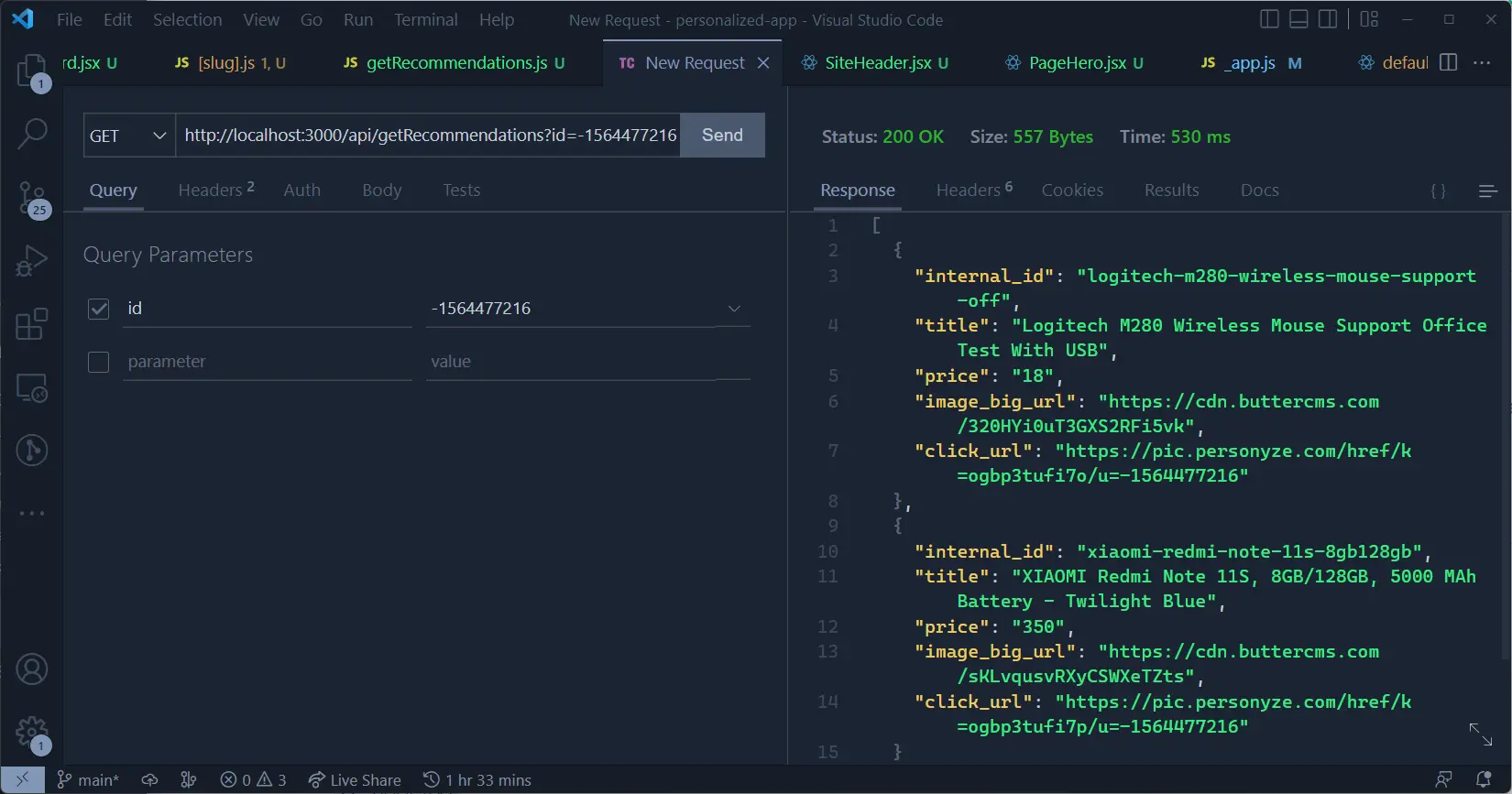Open the Go menu
1512x794 pixels.
[x=312, y=19]
